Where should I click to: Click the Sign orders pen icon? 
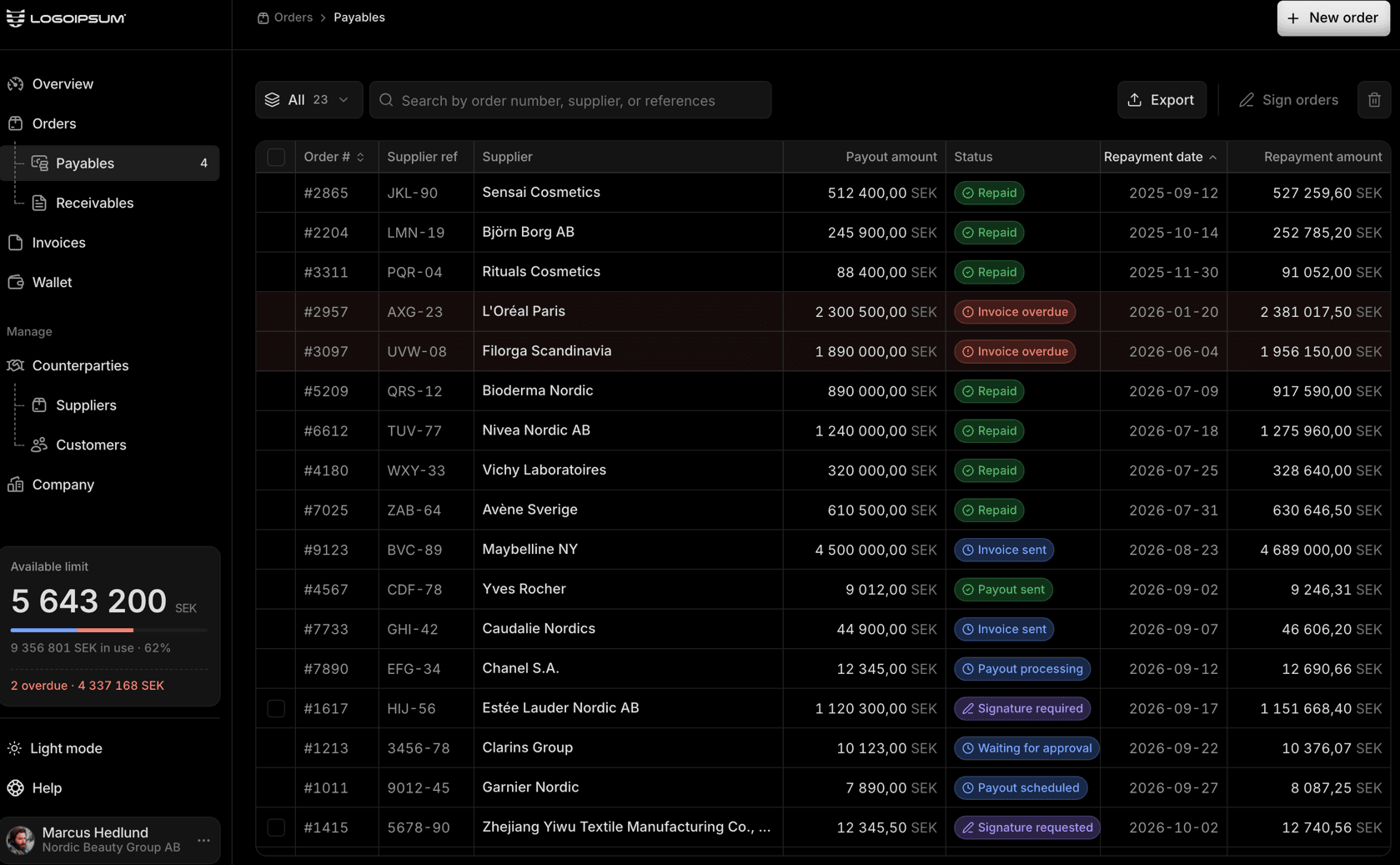[x=1246, y=100]
